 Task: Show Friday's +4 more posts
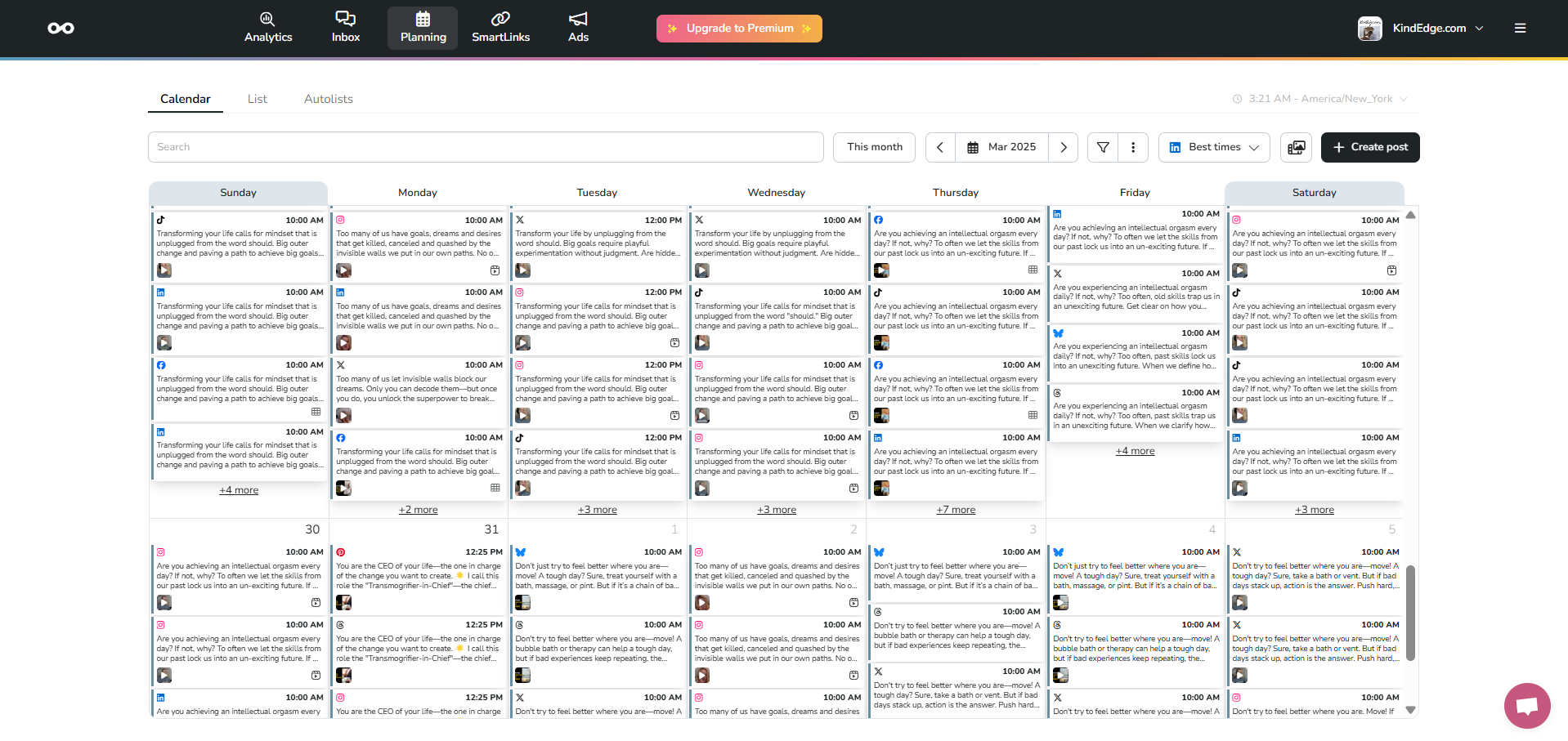tap(1135, 451)
